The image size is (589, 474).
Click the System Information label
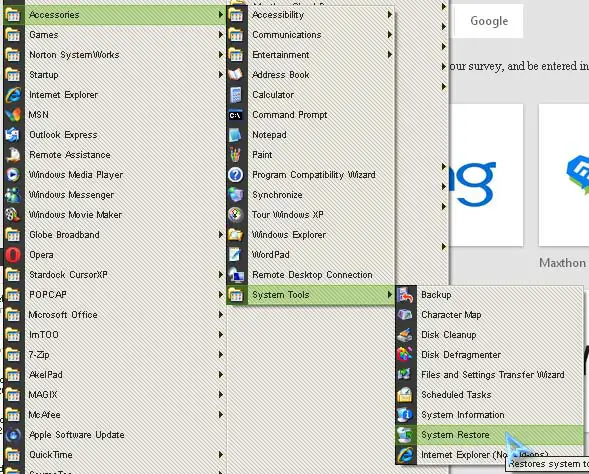[463, 415]
